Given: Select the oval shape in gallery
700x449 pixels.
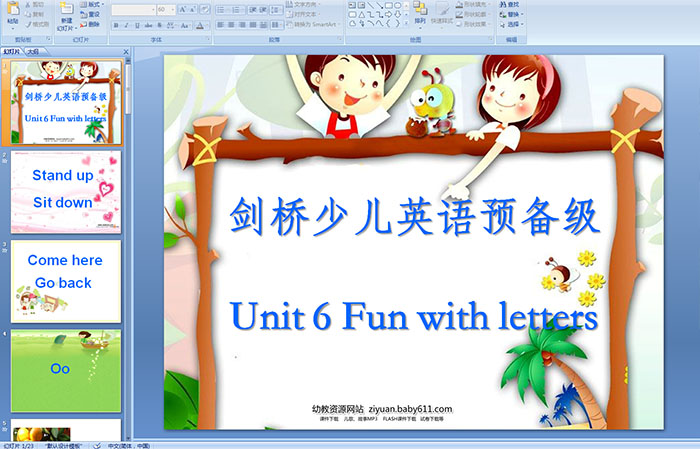Looking at the screenshot, I should (x=397, y=5).
